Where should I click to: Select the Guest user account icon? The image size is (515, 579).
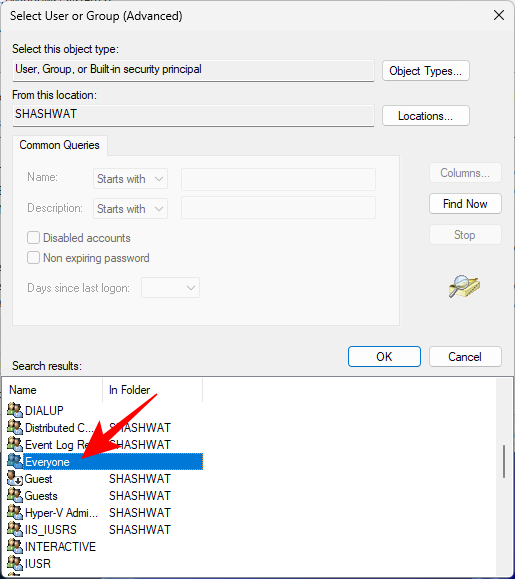pos(15,478)
